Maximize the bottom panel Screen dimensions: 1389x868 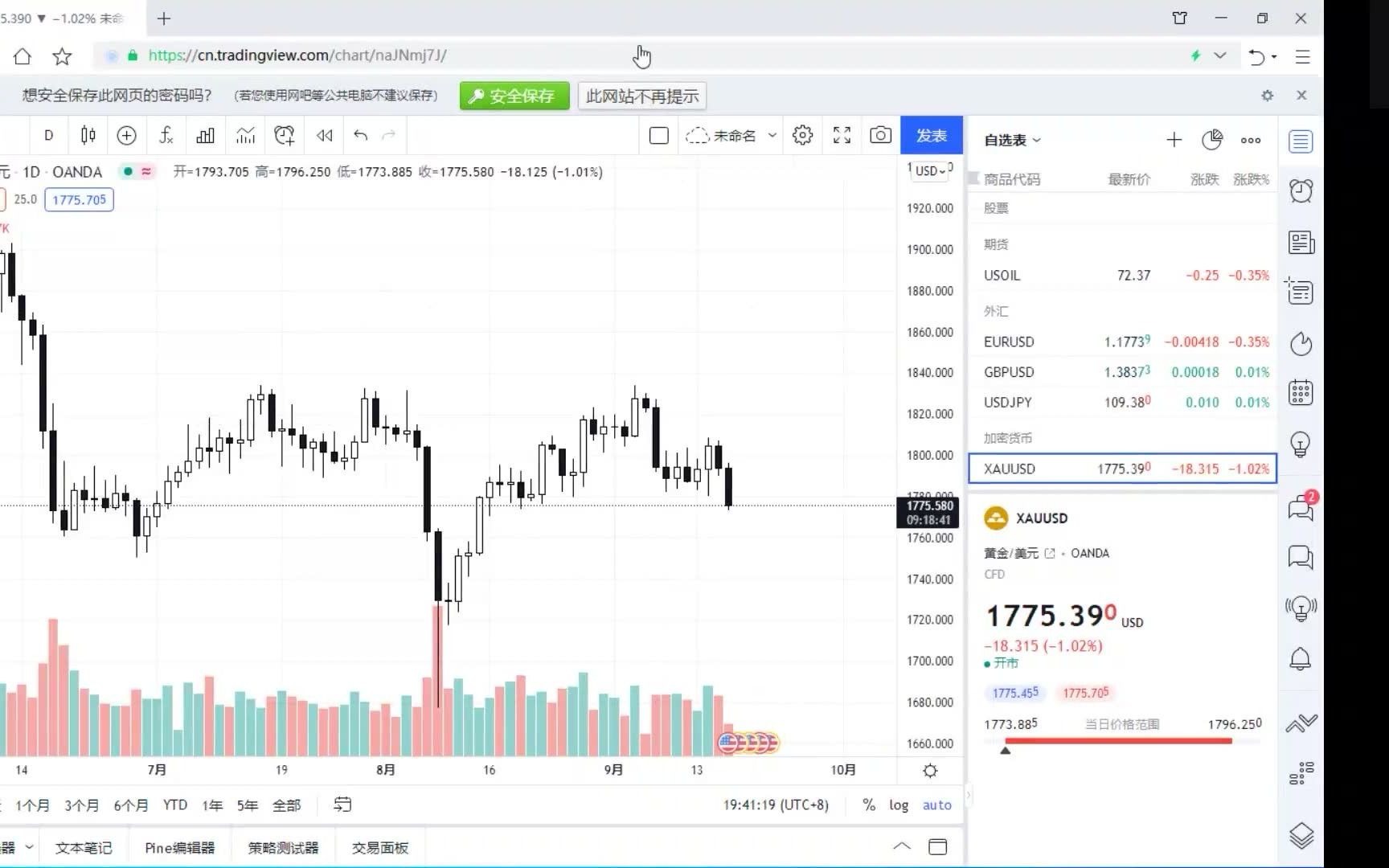pos(937,846)
